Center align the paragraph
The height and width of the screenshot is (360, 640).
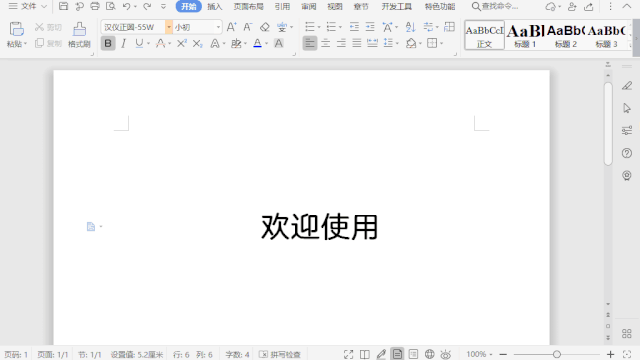click(x=325, y=43)
